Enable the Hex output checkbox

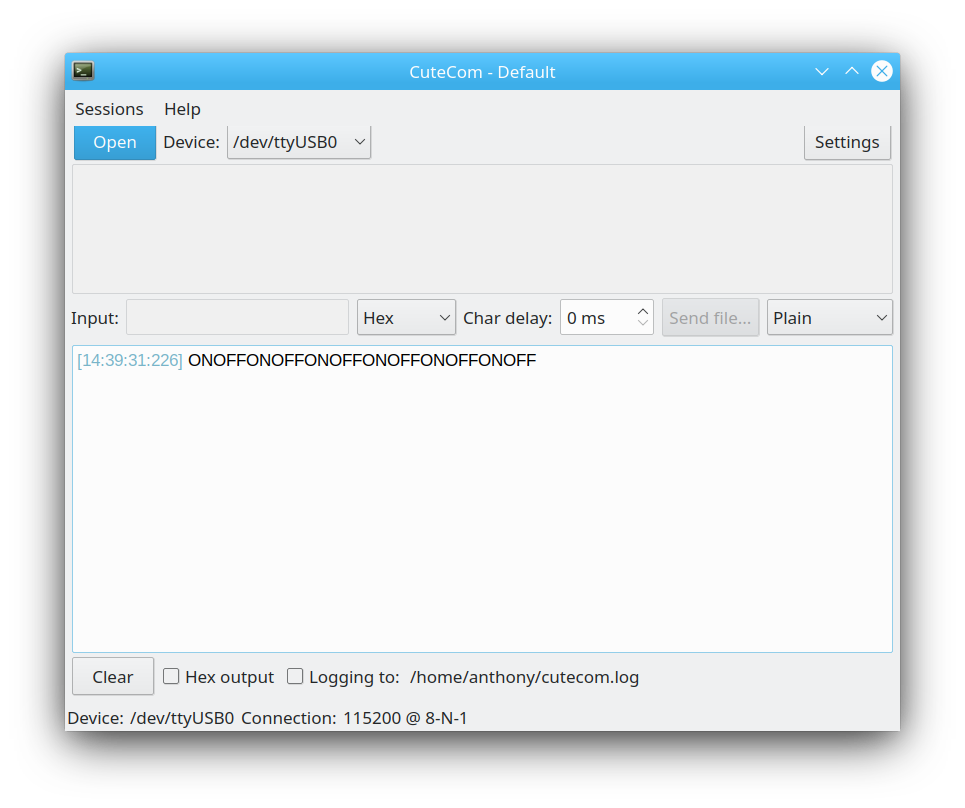coord(171,677)
